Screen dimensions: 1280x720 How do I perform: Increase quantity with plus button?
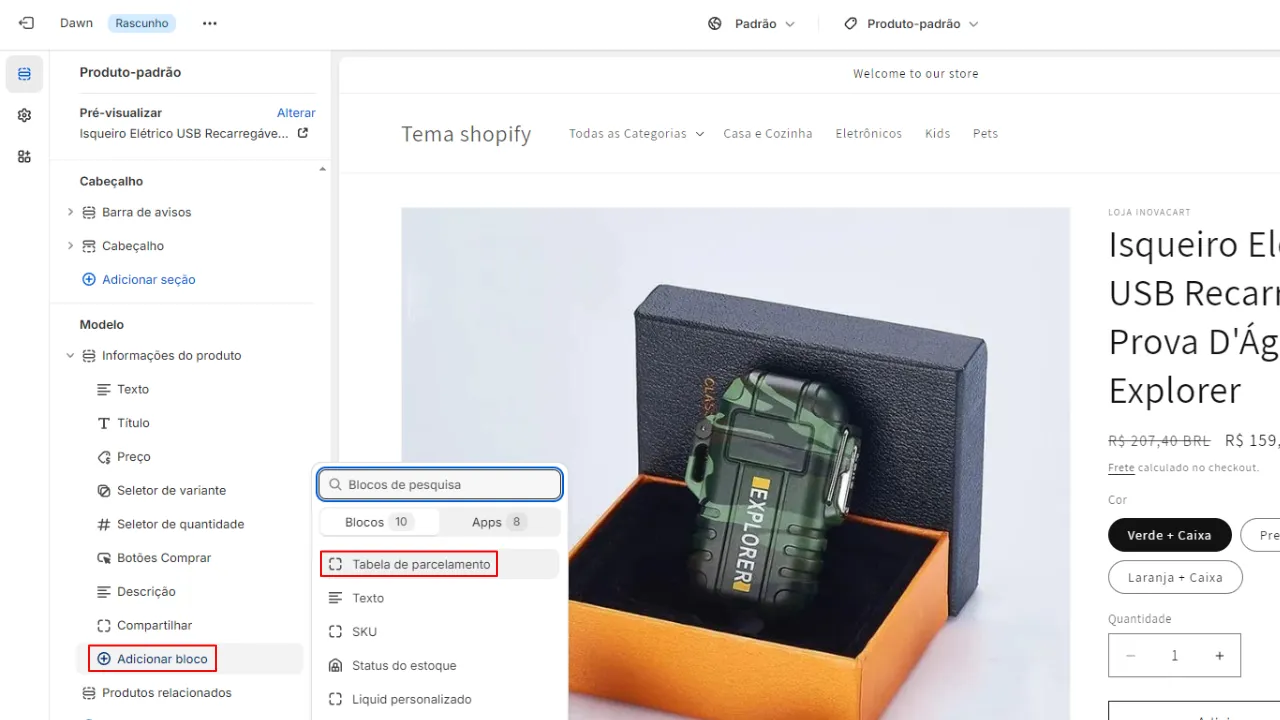(1219, 656)
